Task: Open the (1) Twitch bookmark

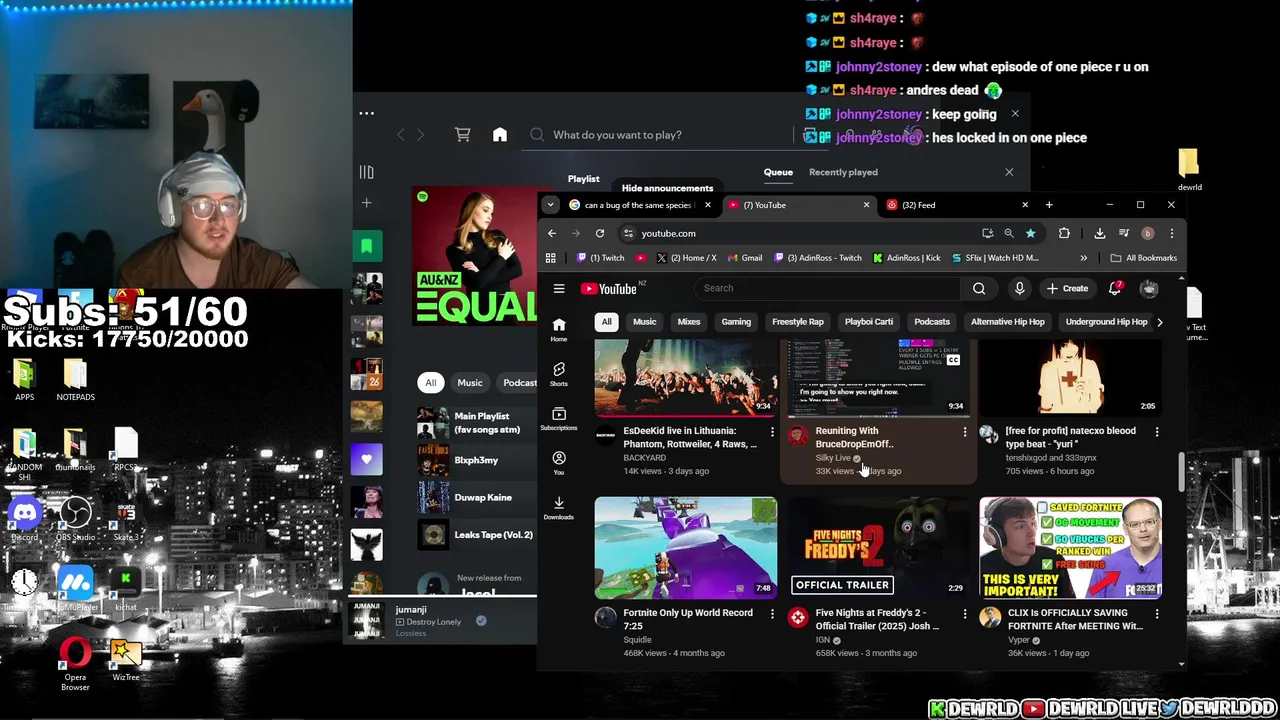Action: (600, 258)
